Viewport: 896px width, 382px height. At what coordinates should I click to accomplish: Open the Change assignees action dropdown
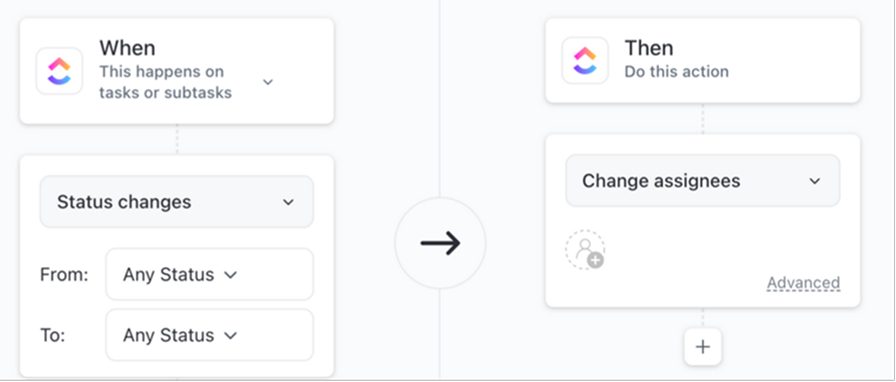(703, 181)
